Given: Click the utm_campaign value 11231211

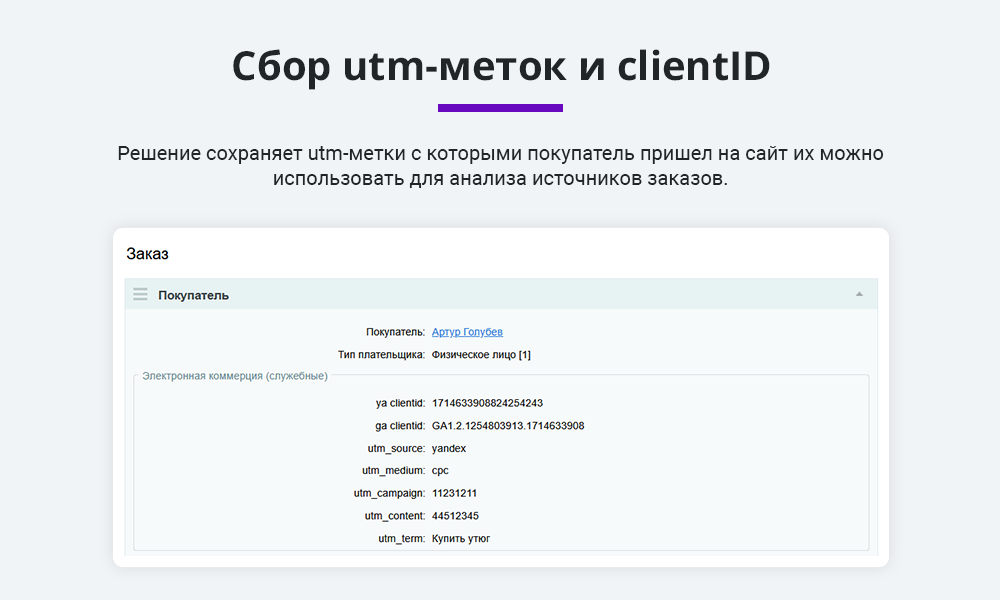Looking at the screenshot, I should [453, 492].
